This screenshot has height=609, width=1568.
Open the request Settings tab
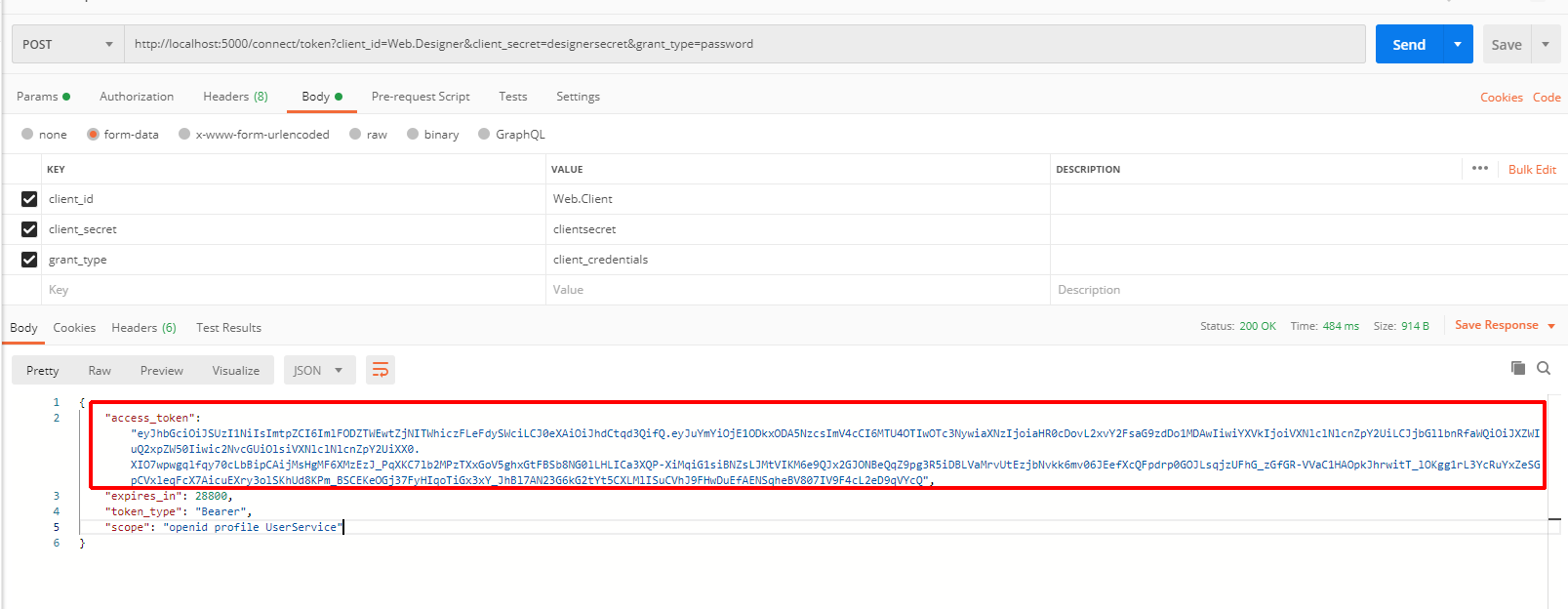578,97
